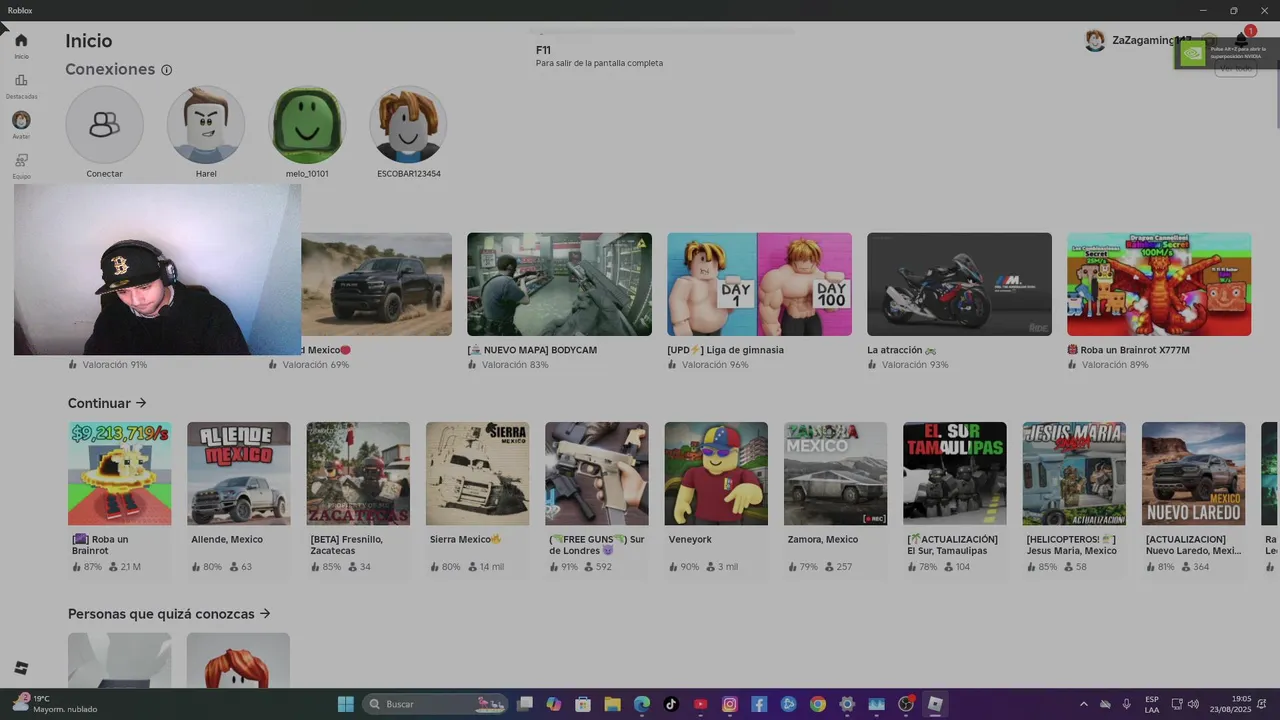Open La atracción motorcycle game thumbnail
The image size is (1280, 720).
[x=959, y=284]
